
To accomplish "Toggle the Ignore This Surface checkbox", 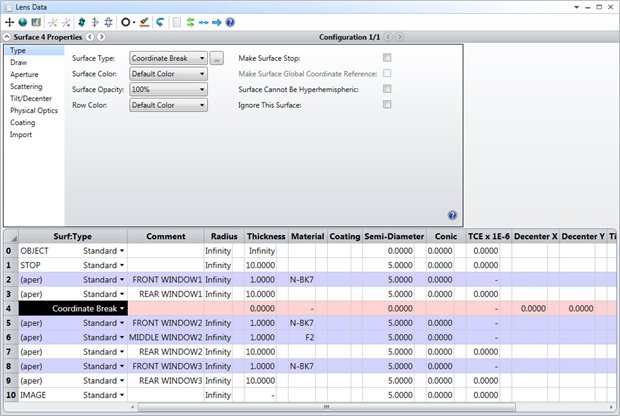I will pos(387,104).
